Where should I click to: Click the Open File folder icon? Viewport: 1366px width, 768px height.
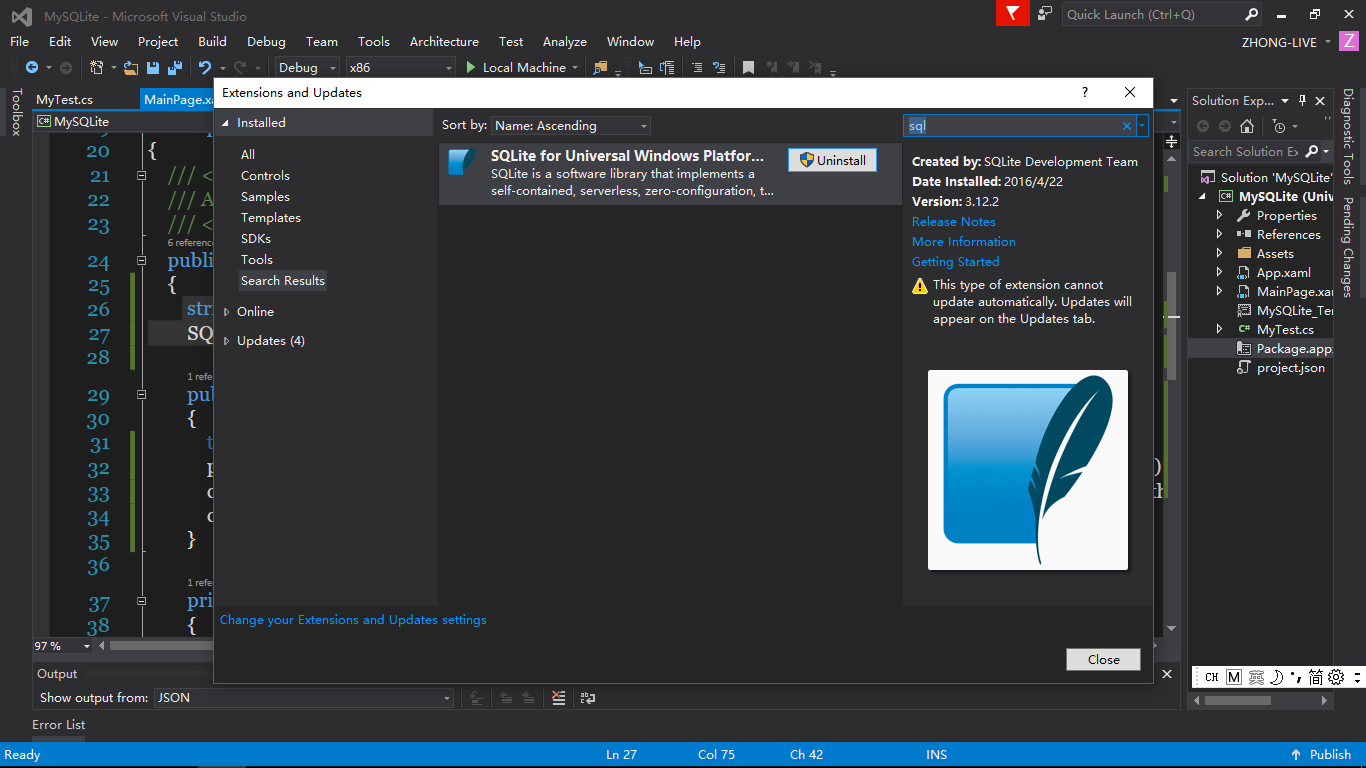click(130, 67)
